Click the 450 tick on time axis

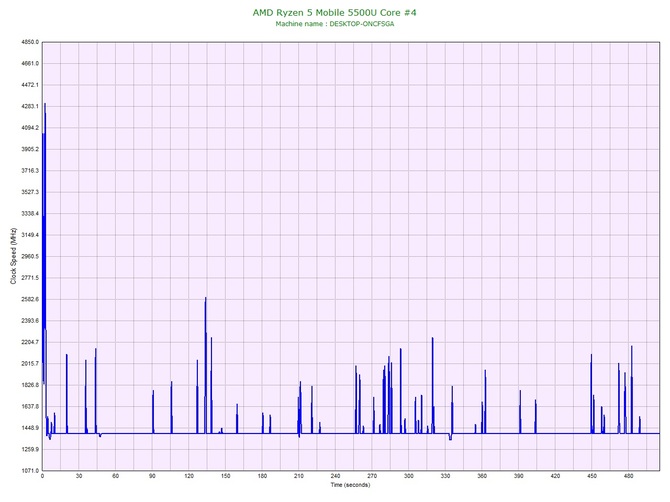592,476
